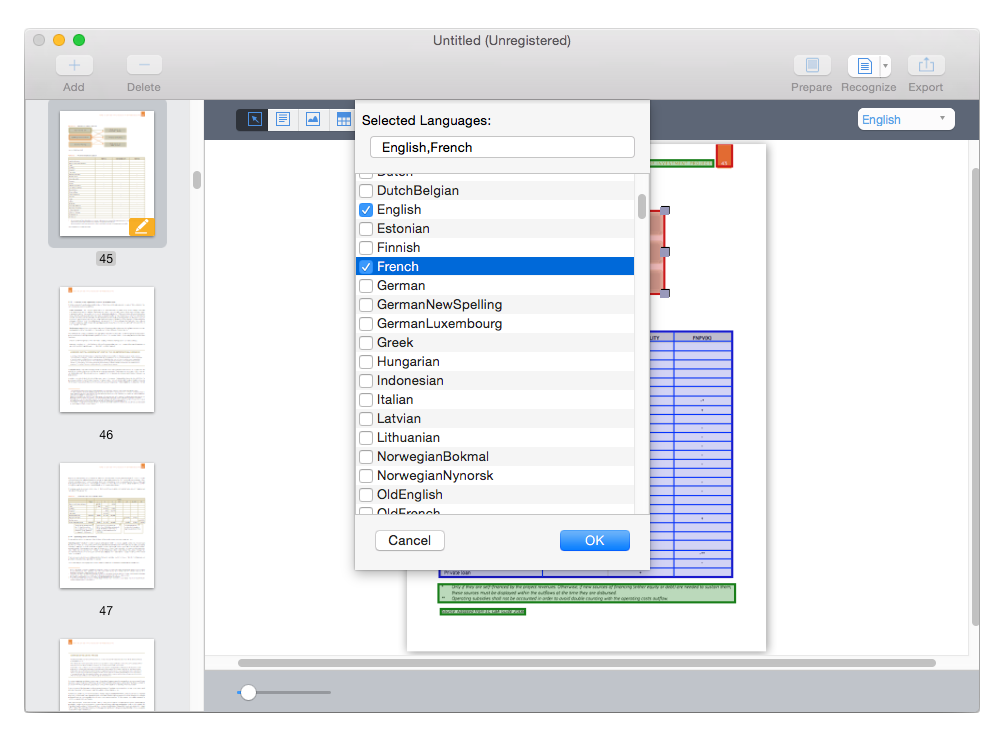Click the Export share icon

point(926,65)
